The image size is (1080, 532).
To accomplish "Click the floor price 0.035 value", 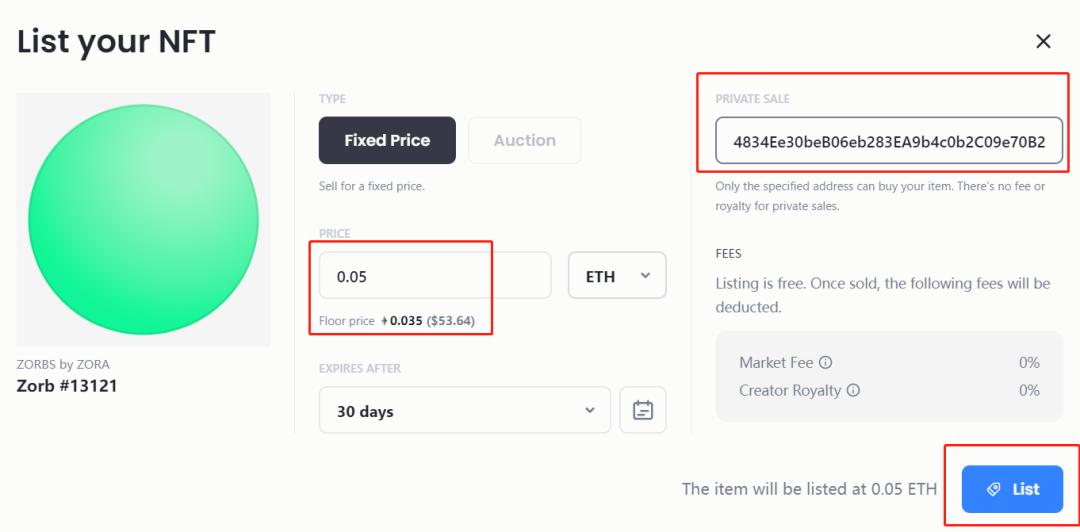I will coord(406,321).
